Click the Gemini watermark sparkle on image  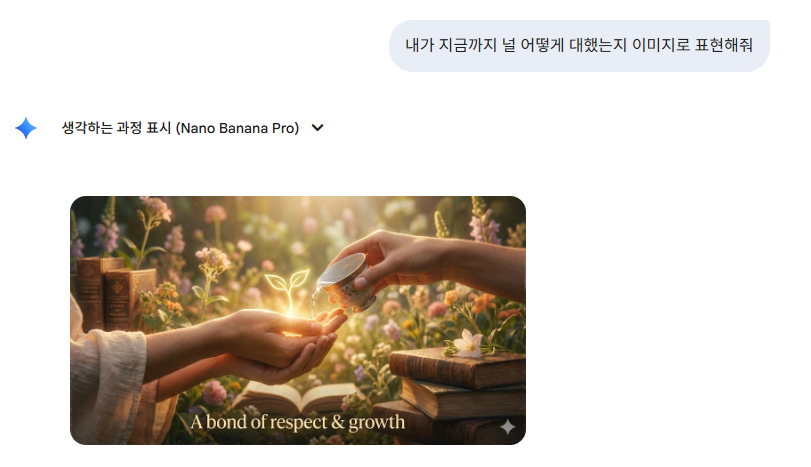click(x=507, y=427)
